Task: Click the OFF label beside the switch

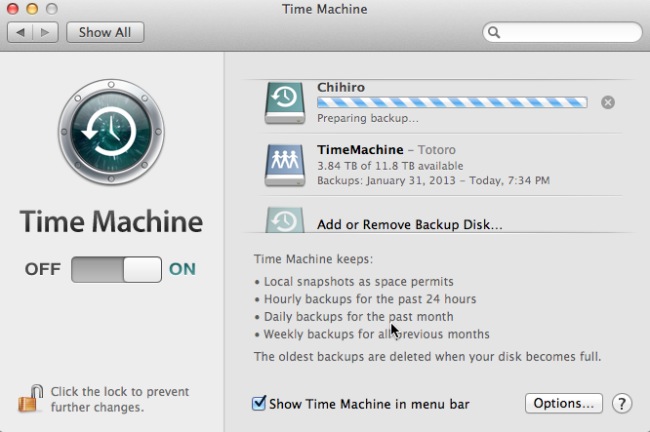Action: click(43, 269)
